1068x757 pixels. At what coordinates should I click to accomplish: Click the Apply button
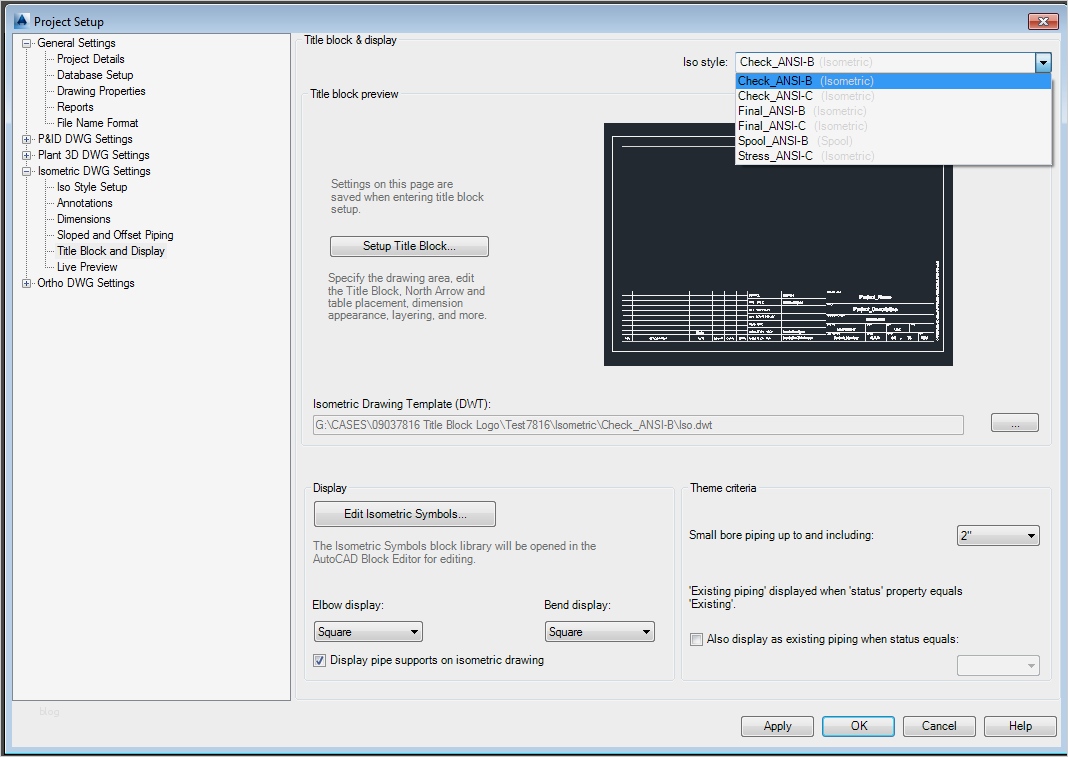pyautogui.click(x=777, y=726)
